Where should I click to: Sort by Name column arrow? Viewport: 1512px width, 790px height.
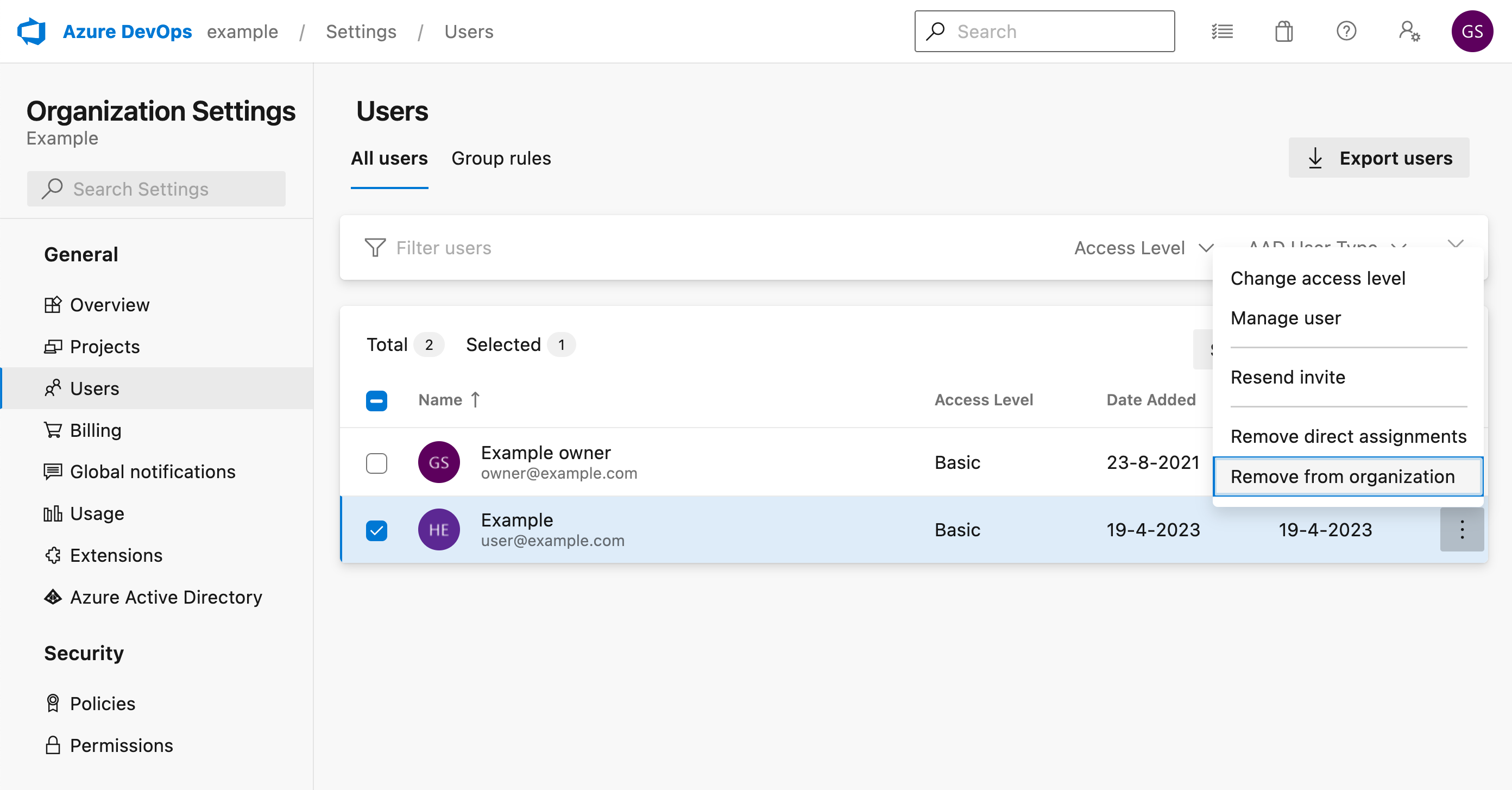pos(475,399)
